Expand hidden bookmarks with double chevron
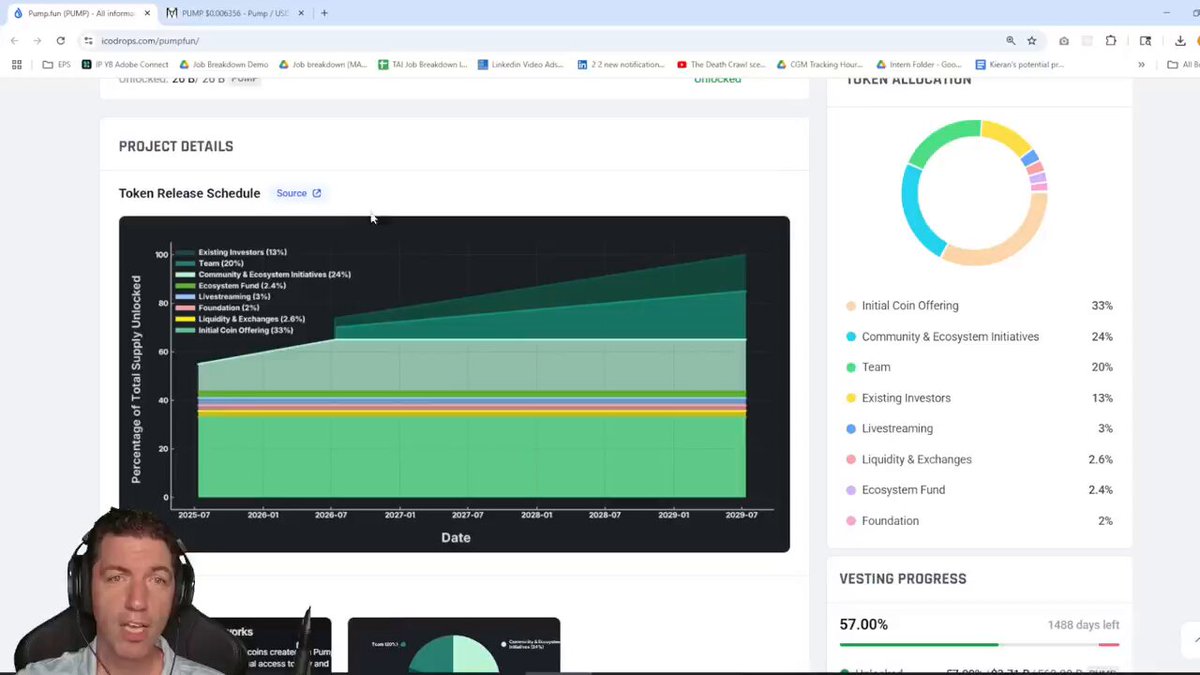 (1141, 64)
